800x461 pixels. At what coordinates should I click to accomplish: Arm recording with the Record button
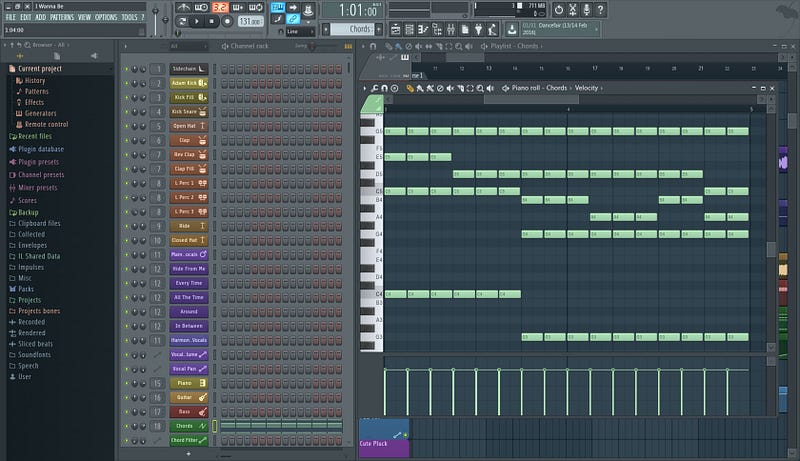pyautogui.click(x=227, y=21)
